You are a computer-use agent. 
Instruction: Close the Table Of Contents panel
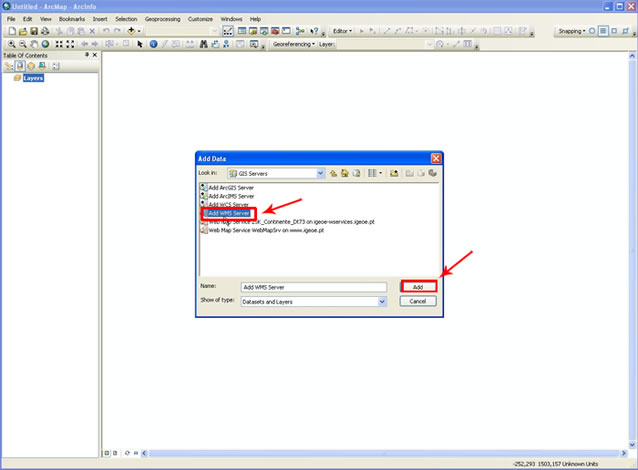[95, 55]
